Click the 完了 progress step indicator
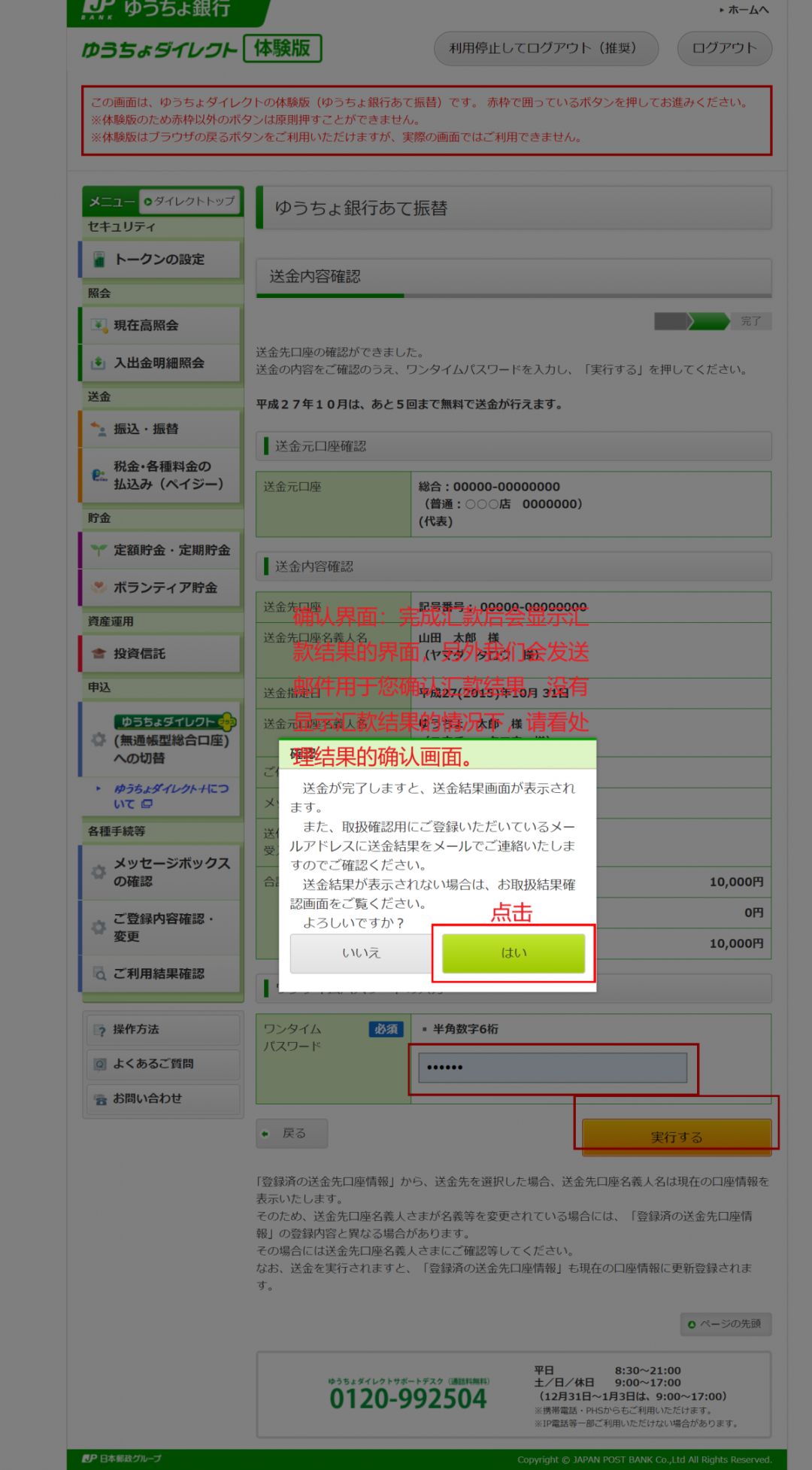Screen dimensions: 812x1470 [x=750, y=321]
